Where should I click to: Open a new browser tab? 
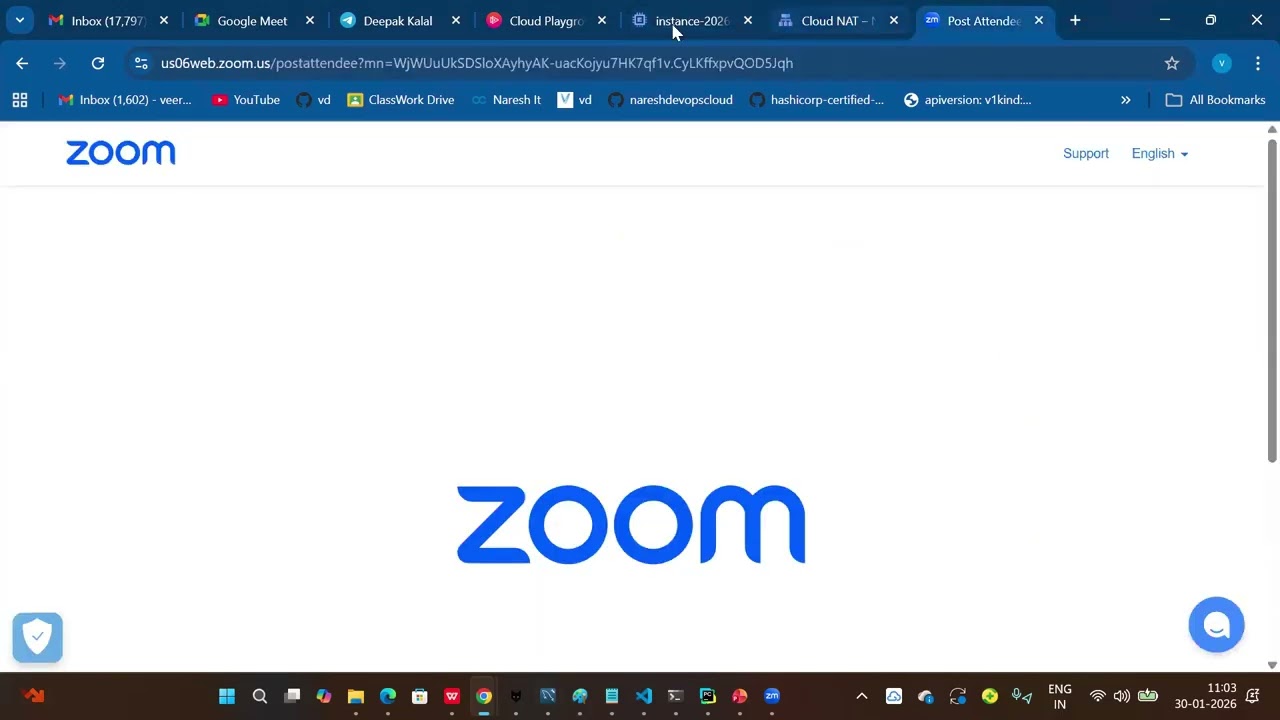pos(1075,20)
